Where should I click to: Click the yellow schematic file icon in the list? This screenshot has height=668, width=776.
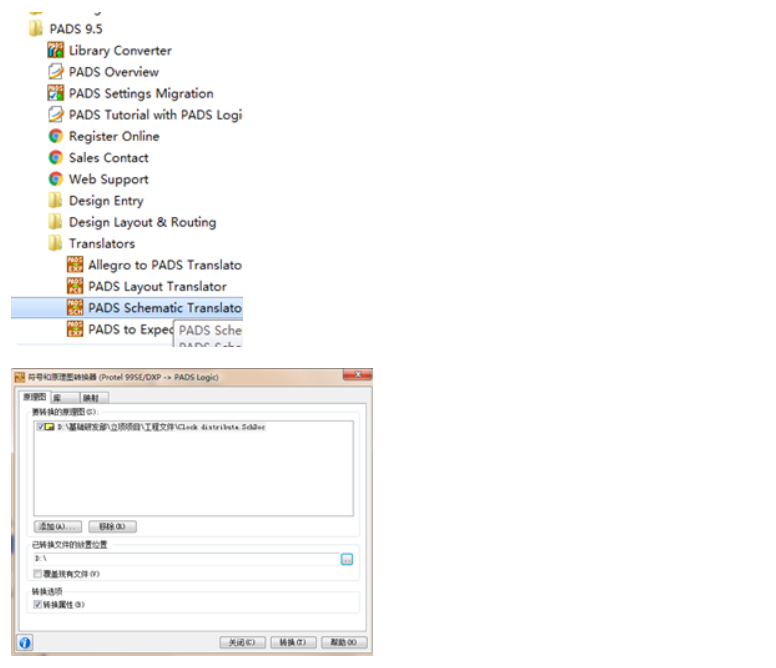click(x=49, y=427)
